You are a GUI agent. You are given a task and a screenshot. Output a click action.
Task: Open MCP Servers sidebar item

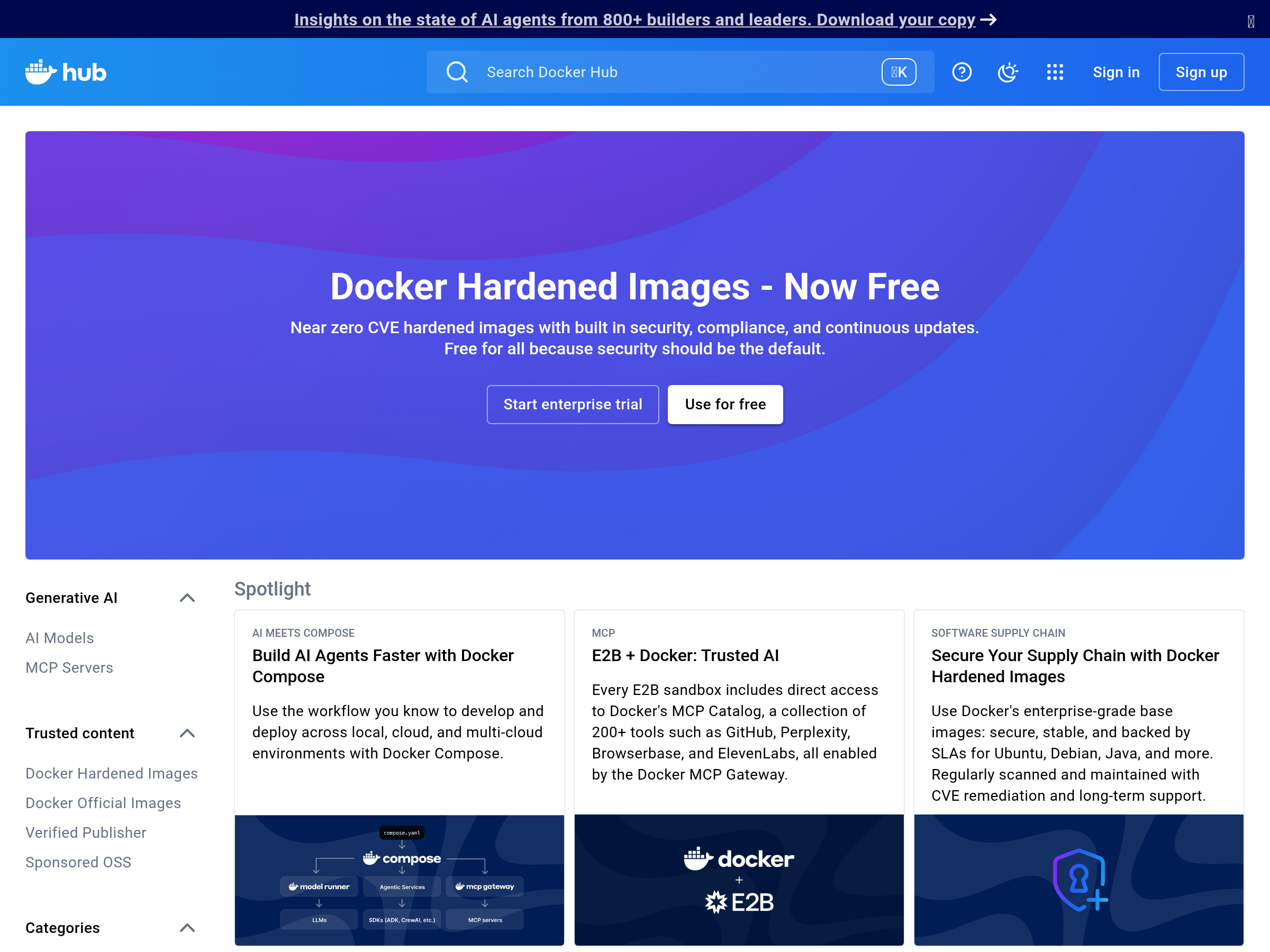tap(69, 667)
